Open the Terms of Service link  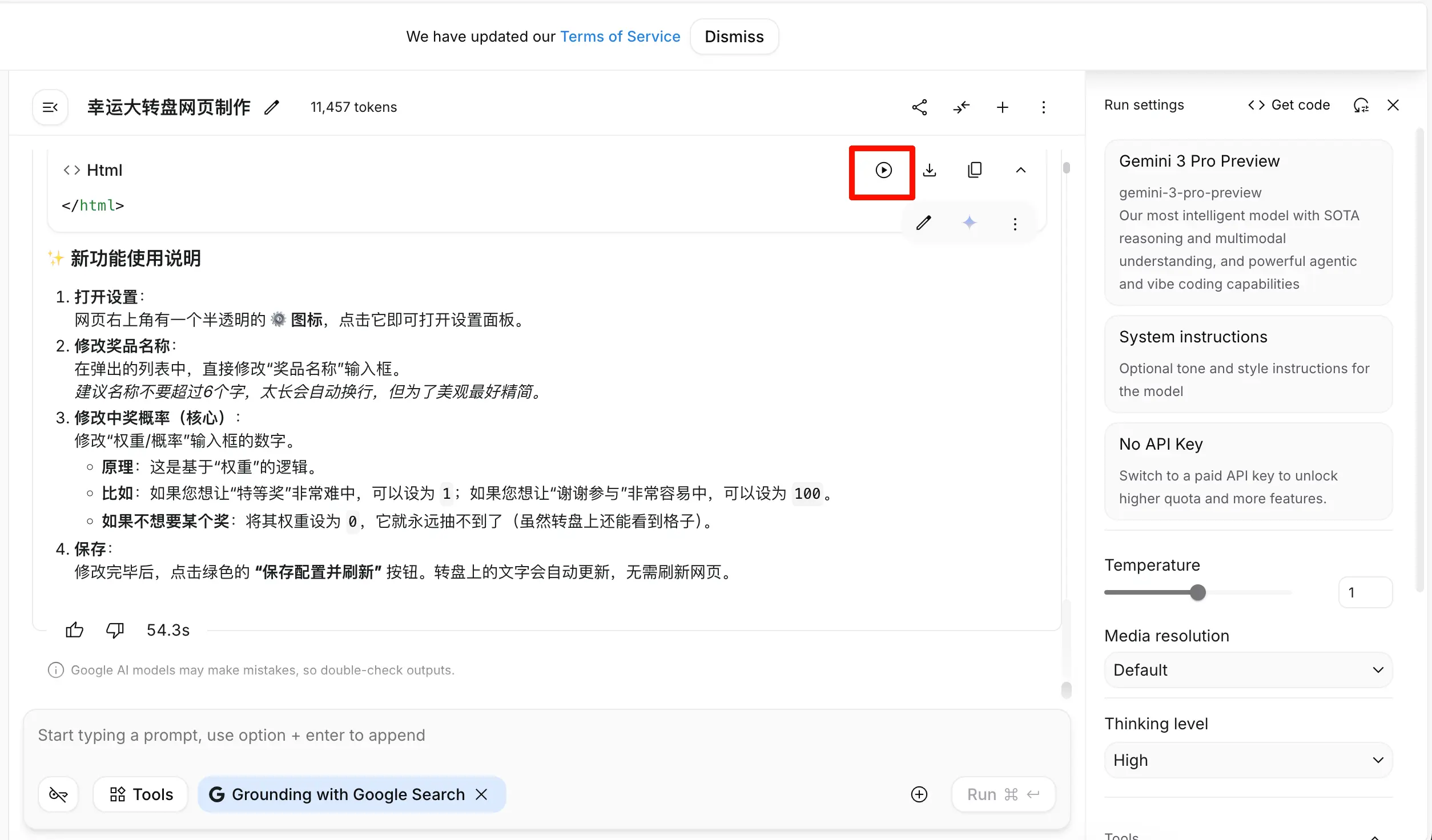620,37
